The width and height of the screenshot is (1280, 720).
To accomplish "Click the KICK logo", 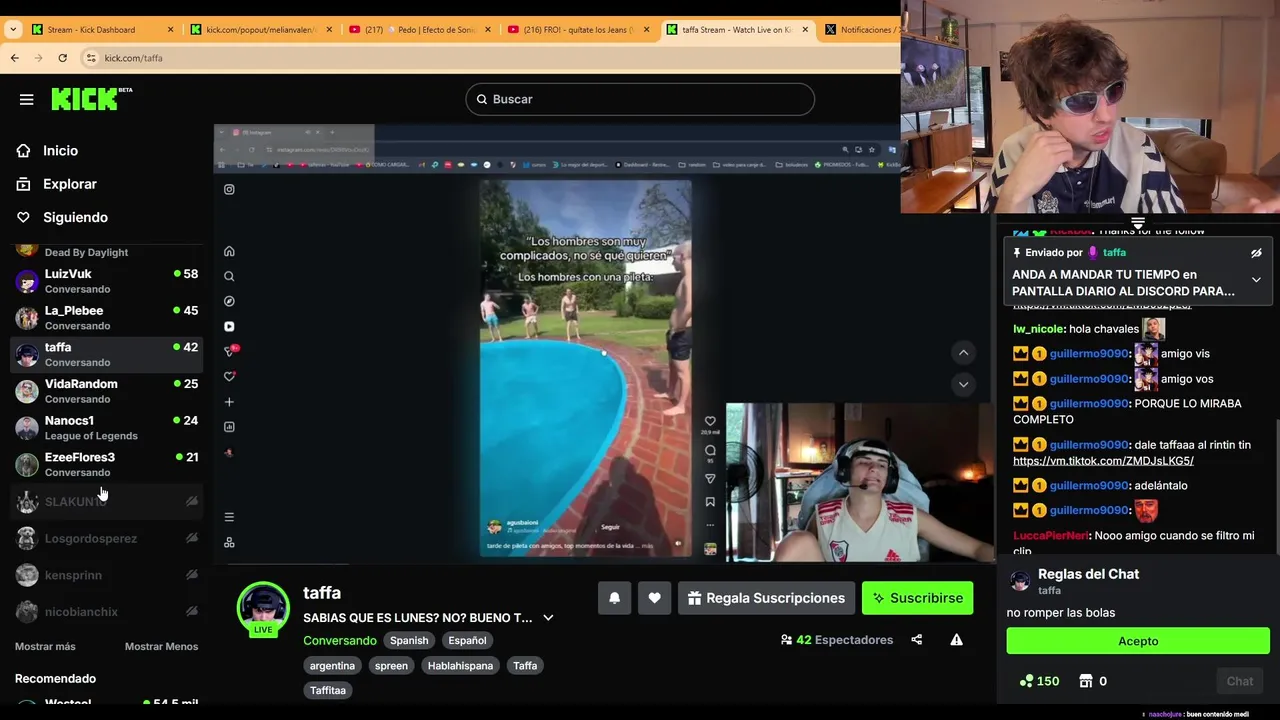I will point(91,98).
